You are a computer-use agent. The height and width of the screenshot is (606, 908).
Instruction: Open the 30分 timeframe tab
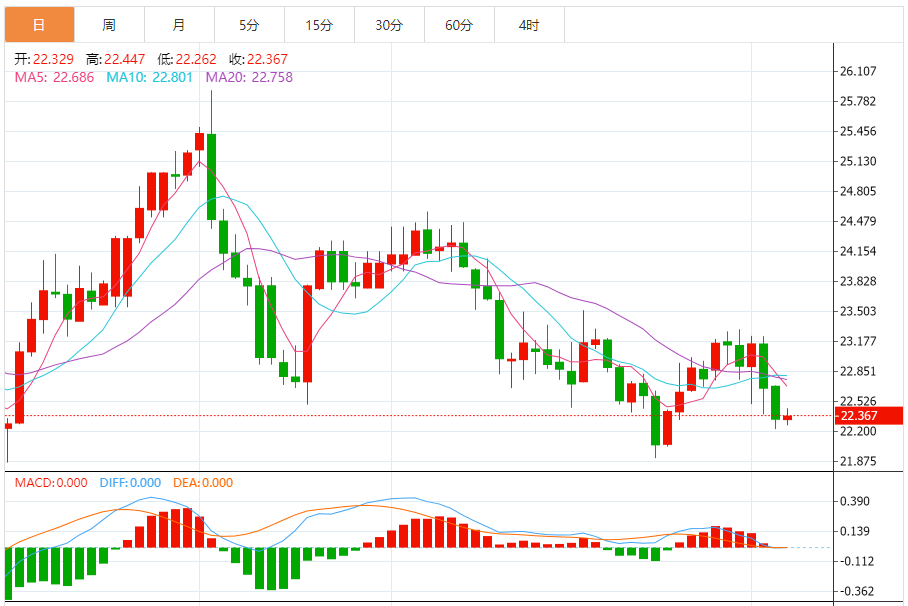coord(390,25)
